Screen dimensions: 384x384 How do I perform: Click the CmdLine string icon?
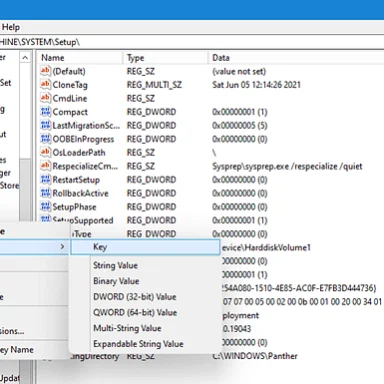[x=45, y=98]
